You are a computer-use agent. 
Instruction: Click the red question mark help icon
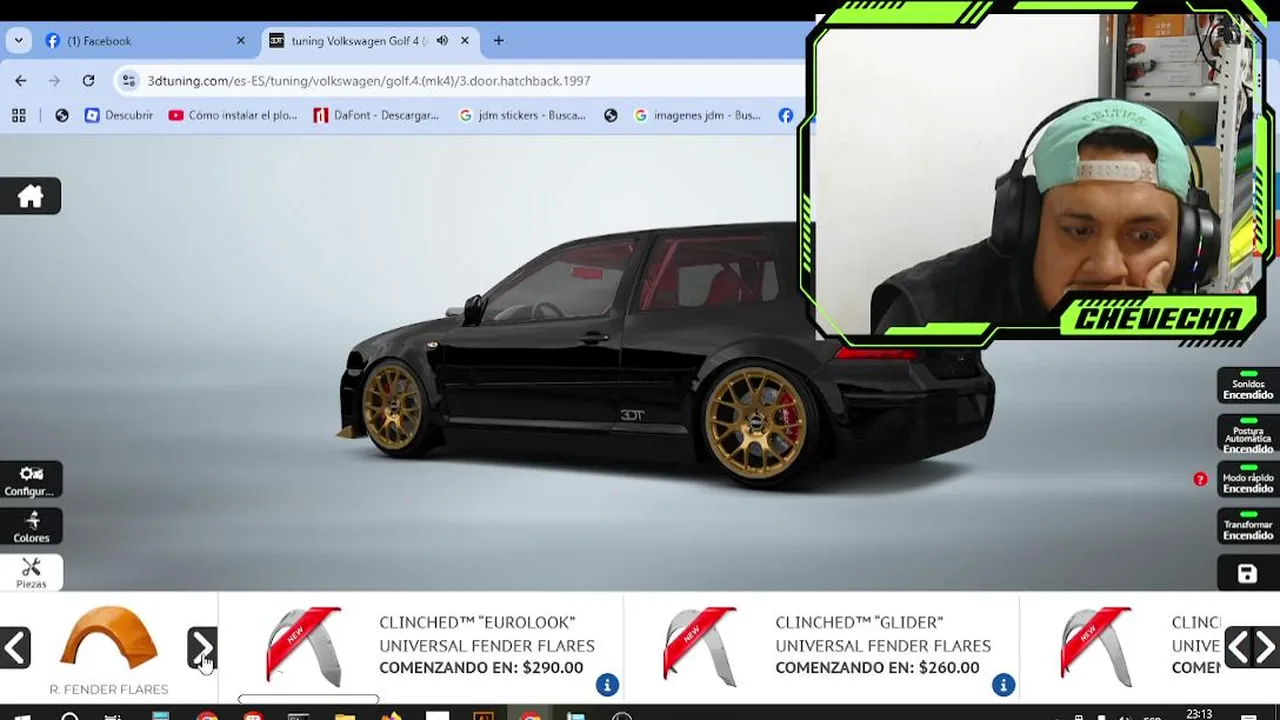tap(1200, 479)
